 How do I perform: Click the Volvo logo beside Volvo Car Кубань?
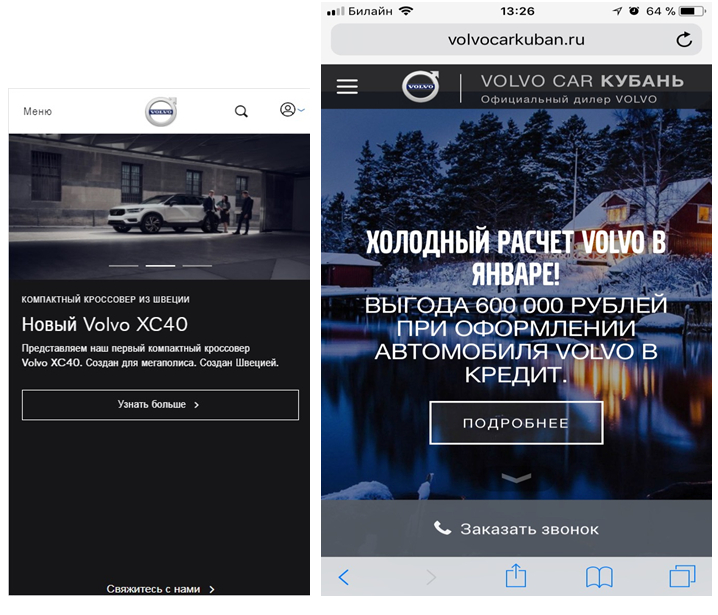(421, 87)
